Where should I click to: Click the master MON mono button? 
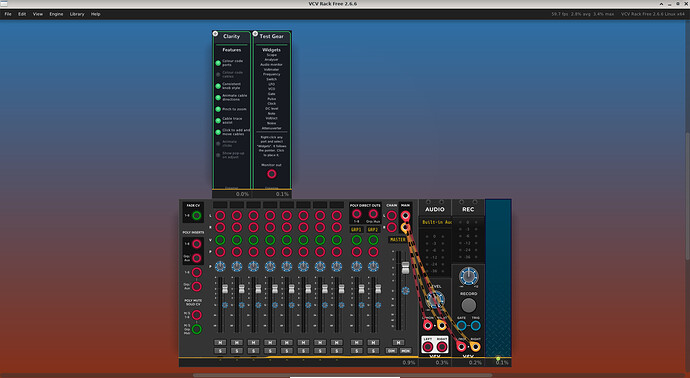[x=405, y=351]
